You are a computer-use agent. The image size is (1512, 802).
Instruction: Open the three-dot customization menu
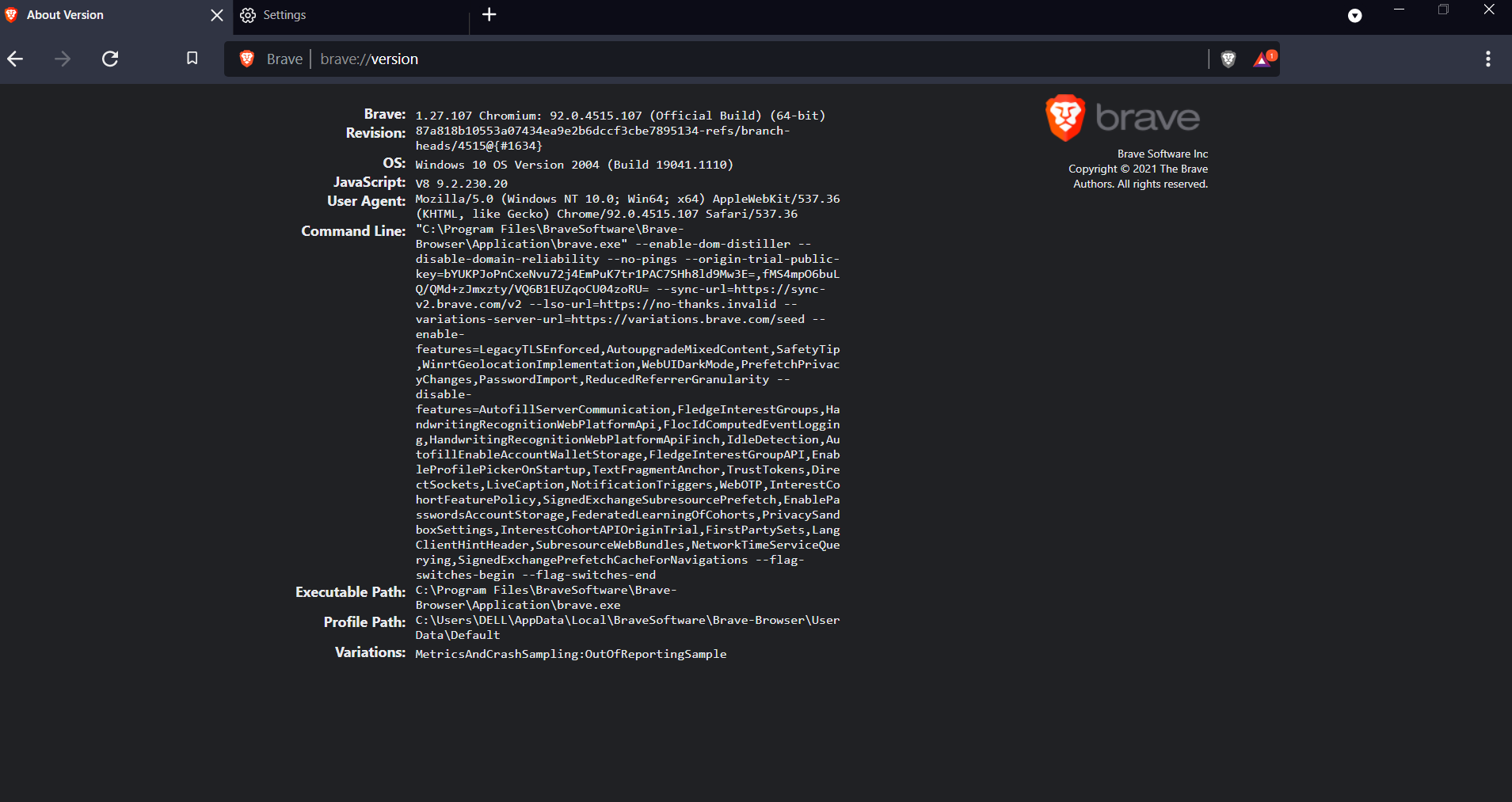1488,59
